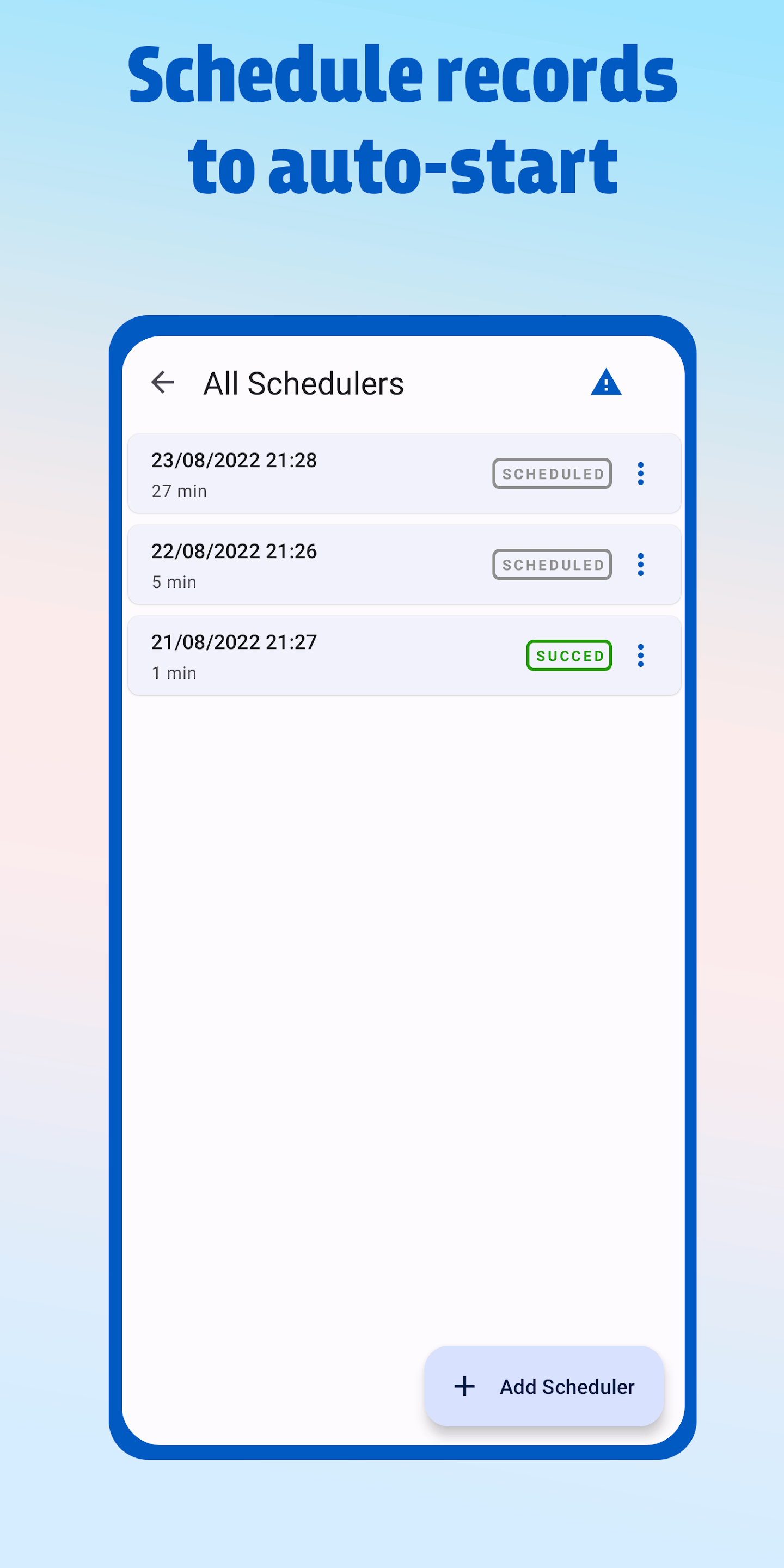Click the Schedule records to auto-start heading
784x1568 pixels.
click(402, 119)
